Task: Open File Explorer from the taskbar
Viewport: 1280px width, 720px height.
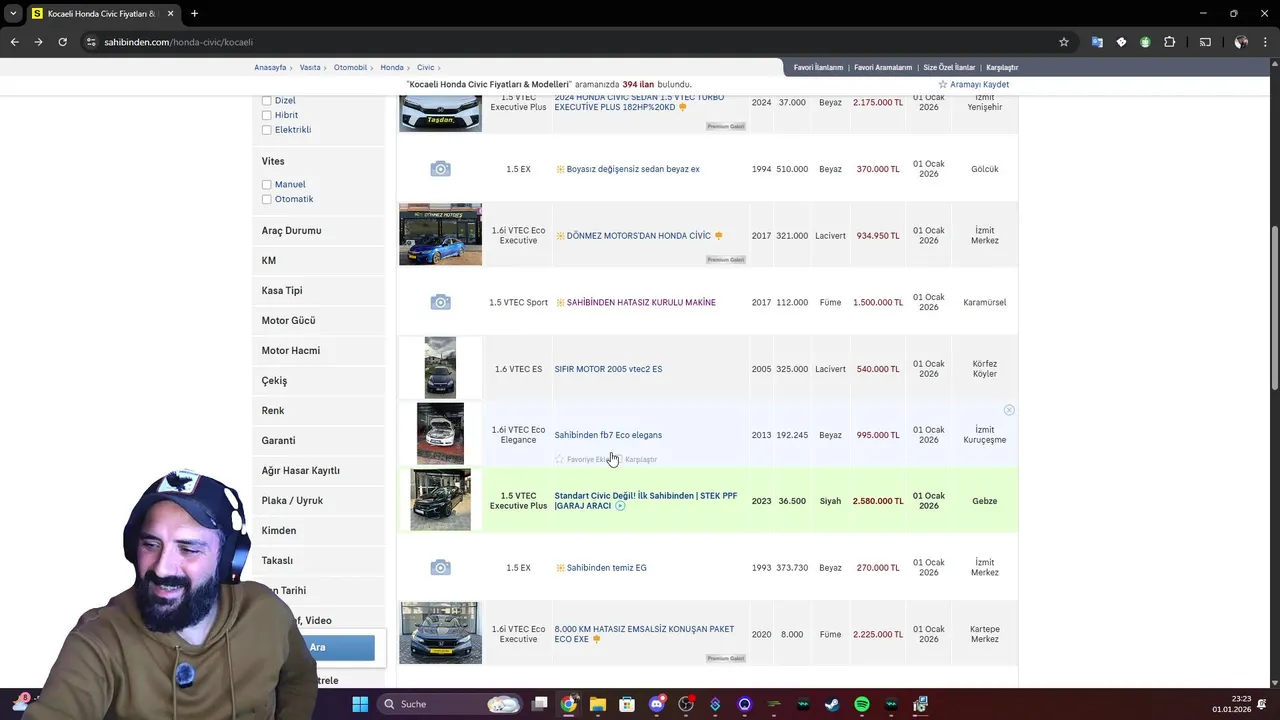Action: tap(598, 704)
